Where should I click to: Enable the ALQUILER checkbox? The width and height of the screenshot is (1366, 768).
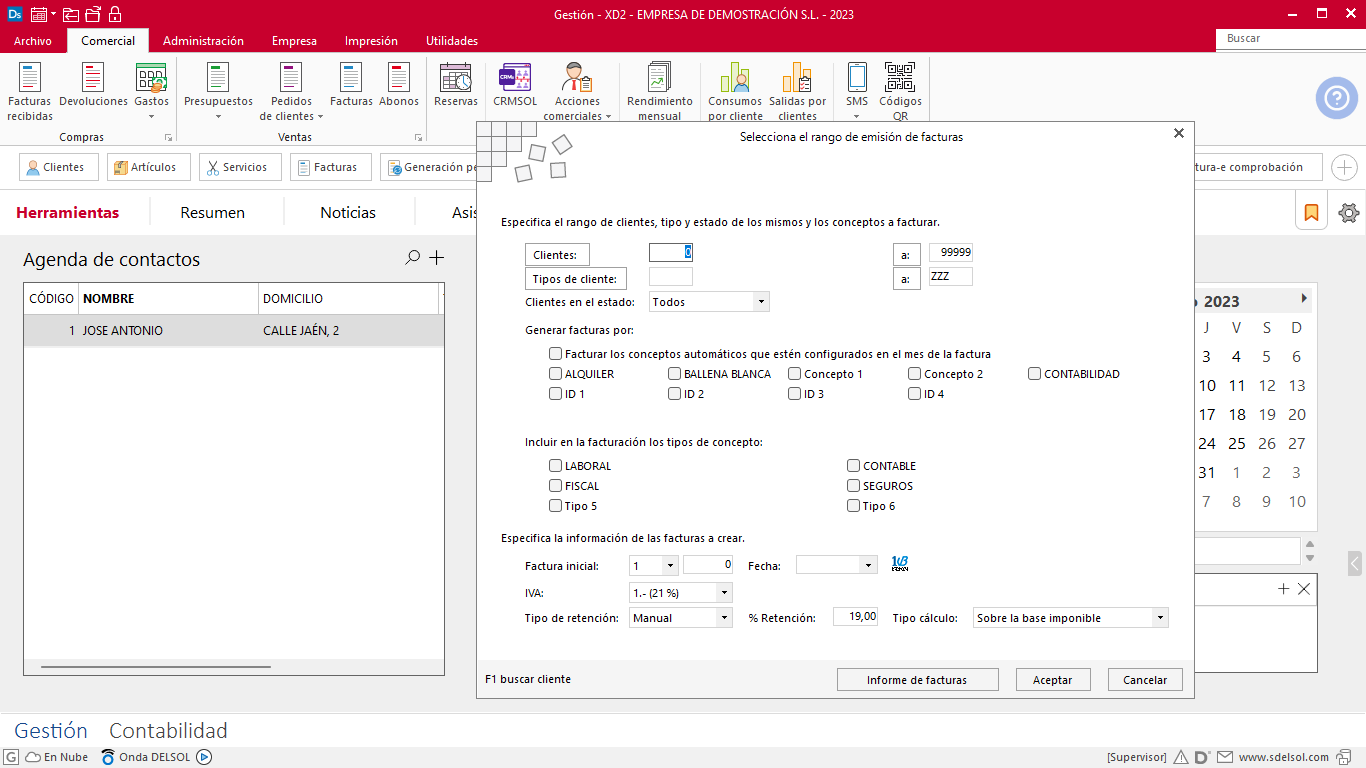click(556, 374)
